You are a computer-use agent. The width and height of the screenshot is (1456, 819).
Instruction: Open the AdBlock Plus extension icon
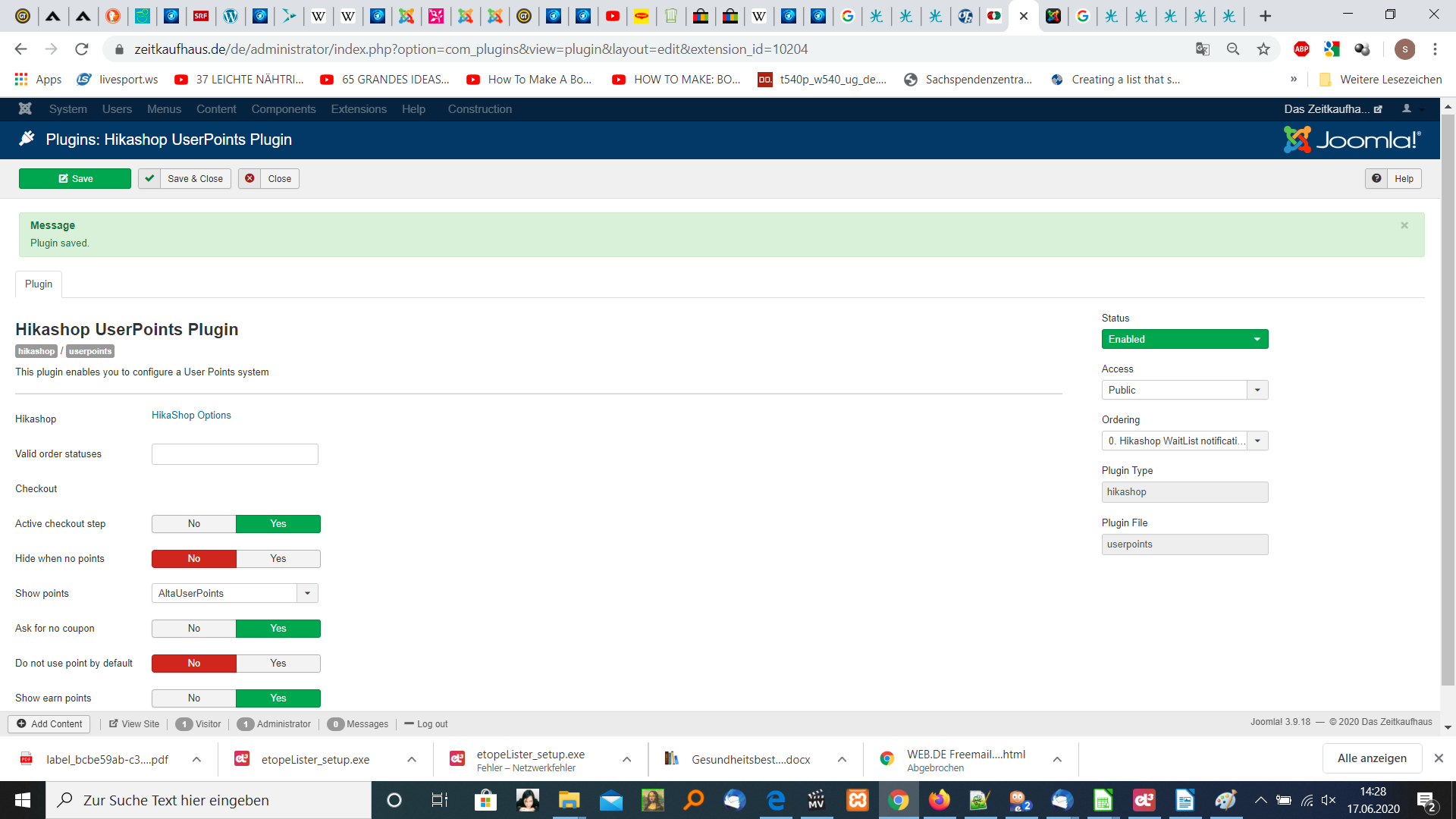(1301, 49)
